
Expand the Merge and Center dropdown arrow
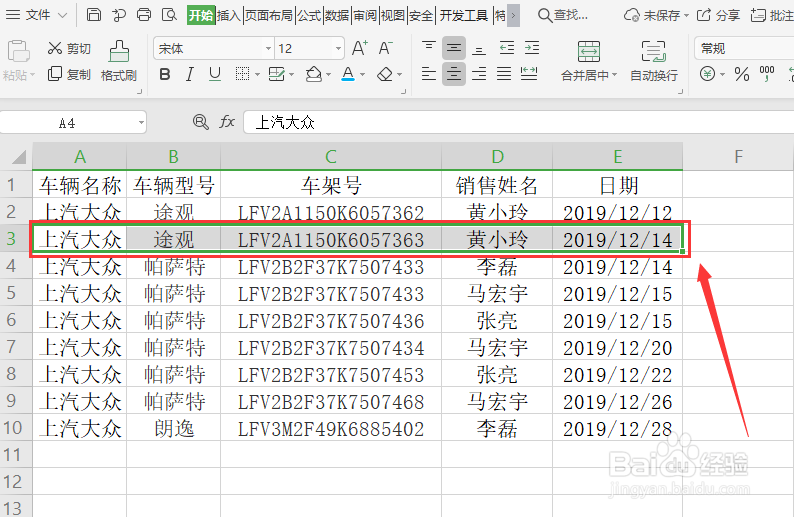(615, 75)
